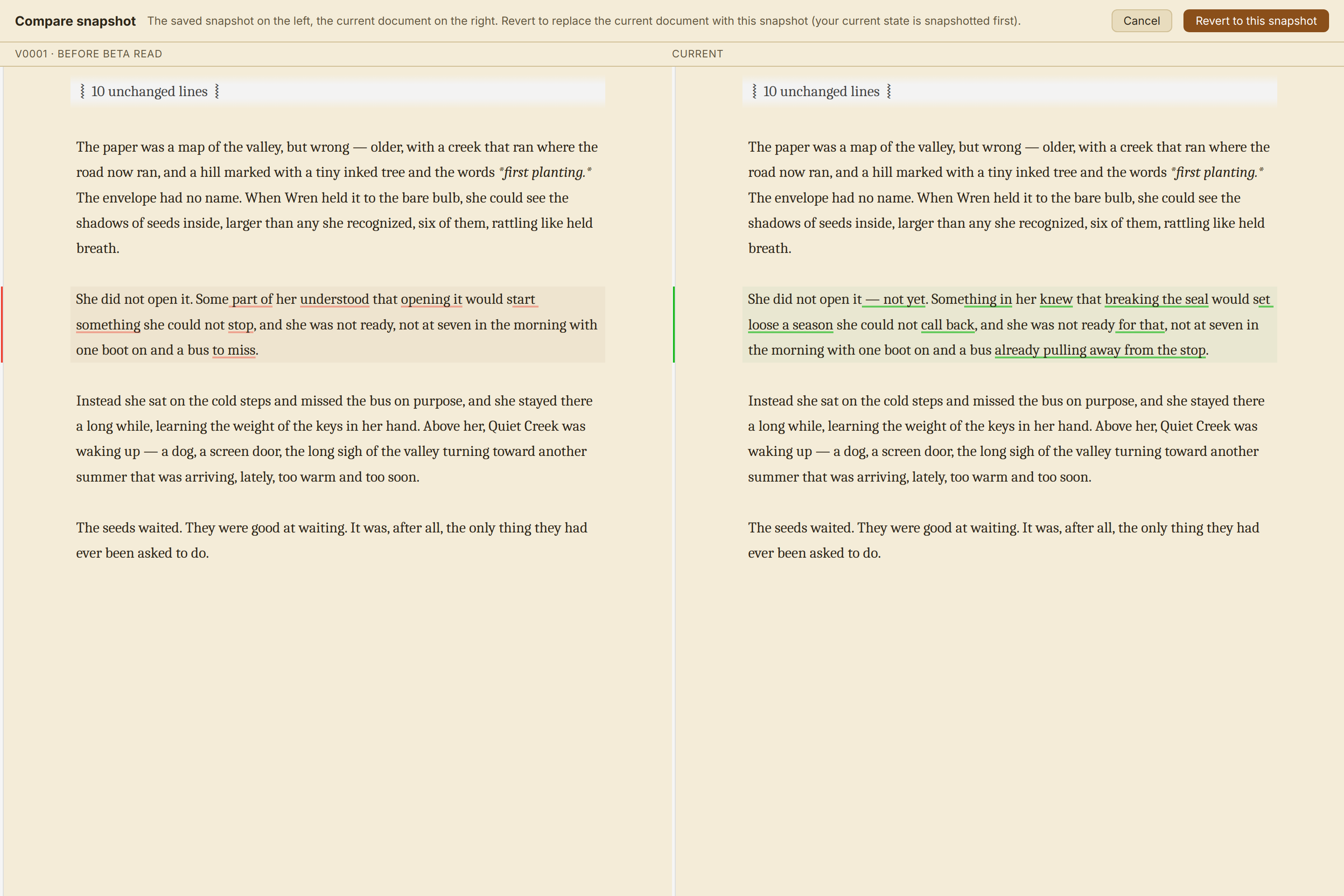The width and height of the screenshot is (1344, 896).
Task: Click Revert to this snapshot button
Action: 1255,21
